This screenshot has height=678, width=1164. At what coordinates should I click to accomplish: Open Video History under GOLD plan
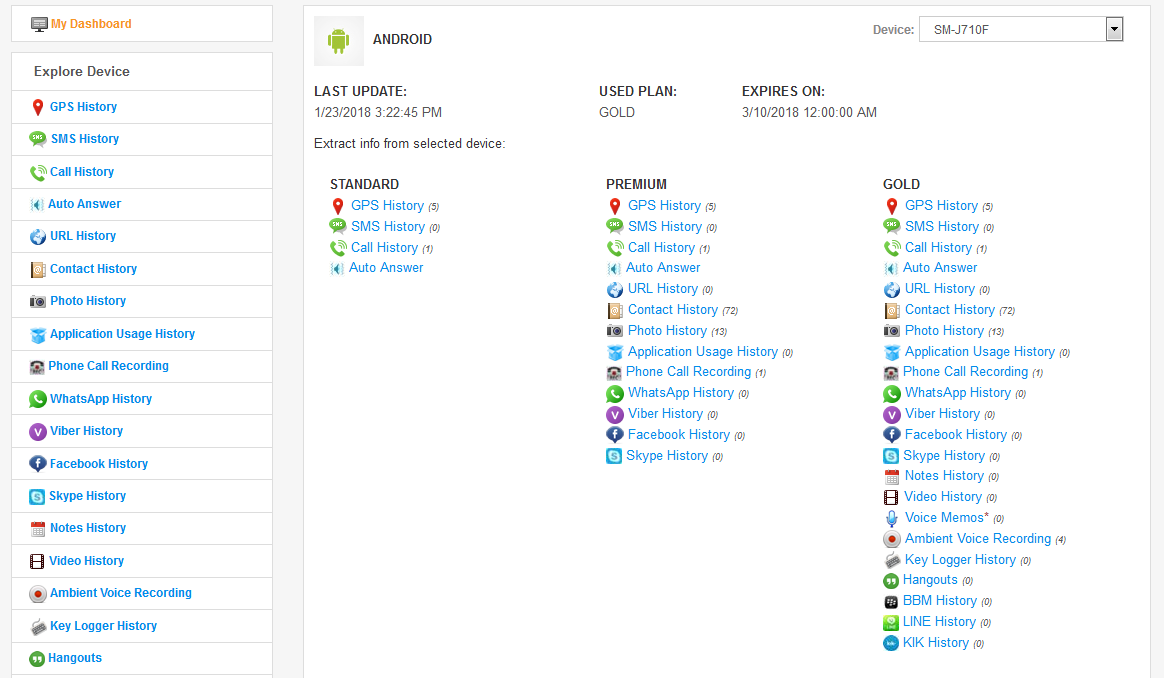coord(943,496)
